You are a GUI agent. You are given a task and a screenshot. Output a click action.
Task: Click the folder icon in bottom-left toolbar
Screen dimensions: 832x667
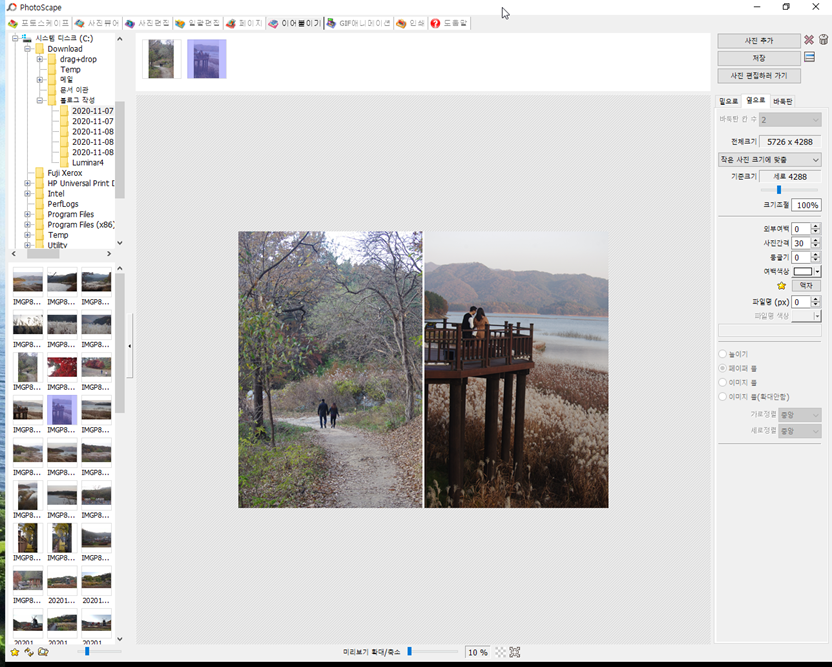click(x=43, y=652)
